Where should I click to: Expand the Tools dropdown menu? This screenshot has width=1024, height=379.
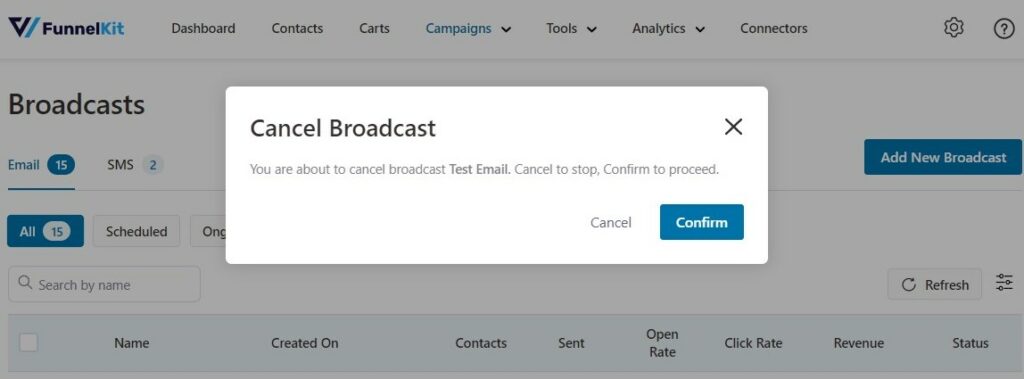click(x=571, y=29)
